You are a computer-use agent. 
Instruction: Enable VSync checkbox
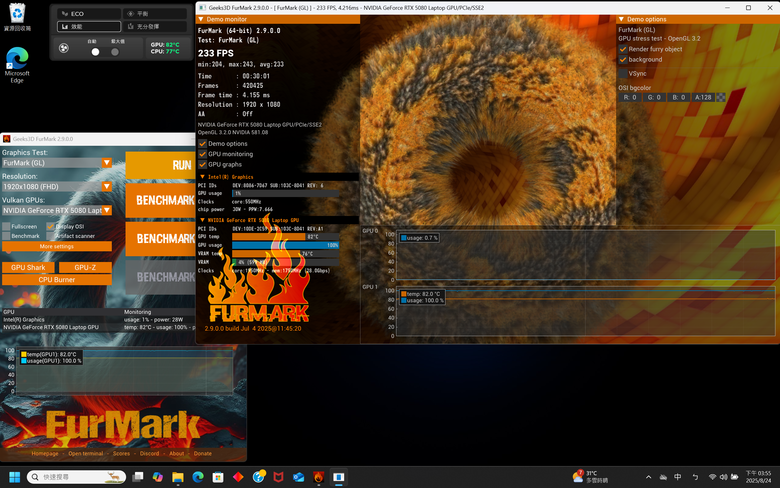coord(623,73)
